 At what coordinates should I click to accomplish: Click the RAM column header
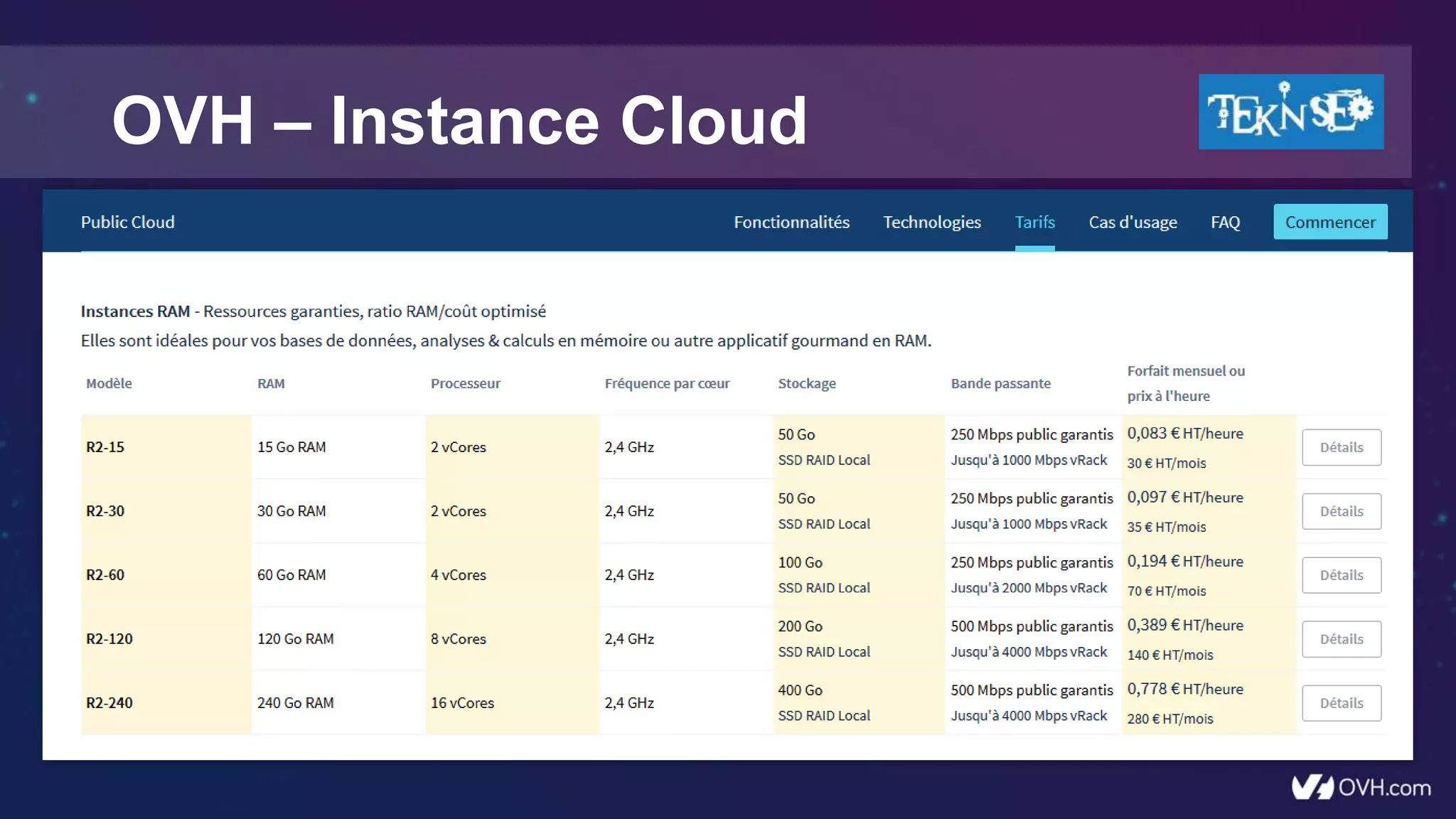click(271, 383)
